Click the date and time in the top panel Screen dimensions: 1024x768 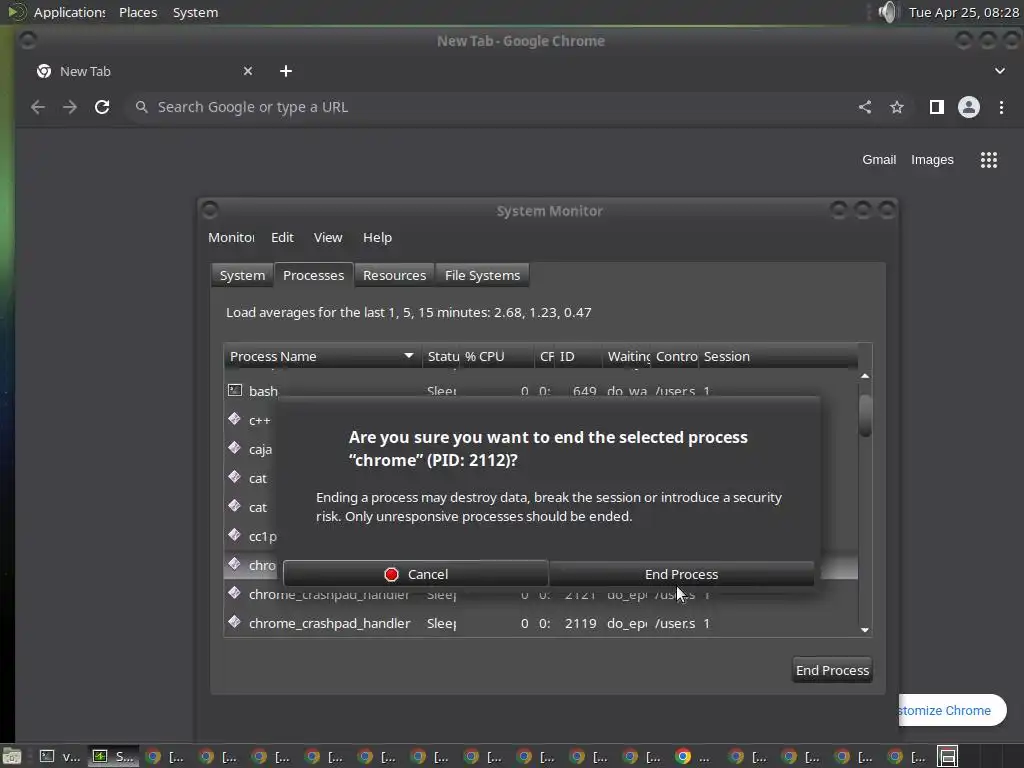pyautogui.click(x=964, y=12)
